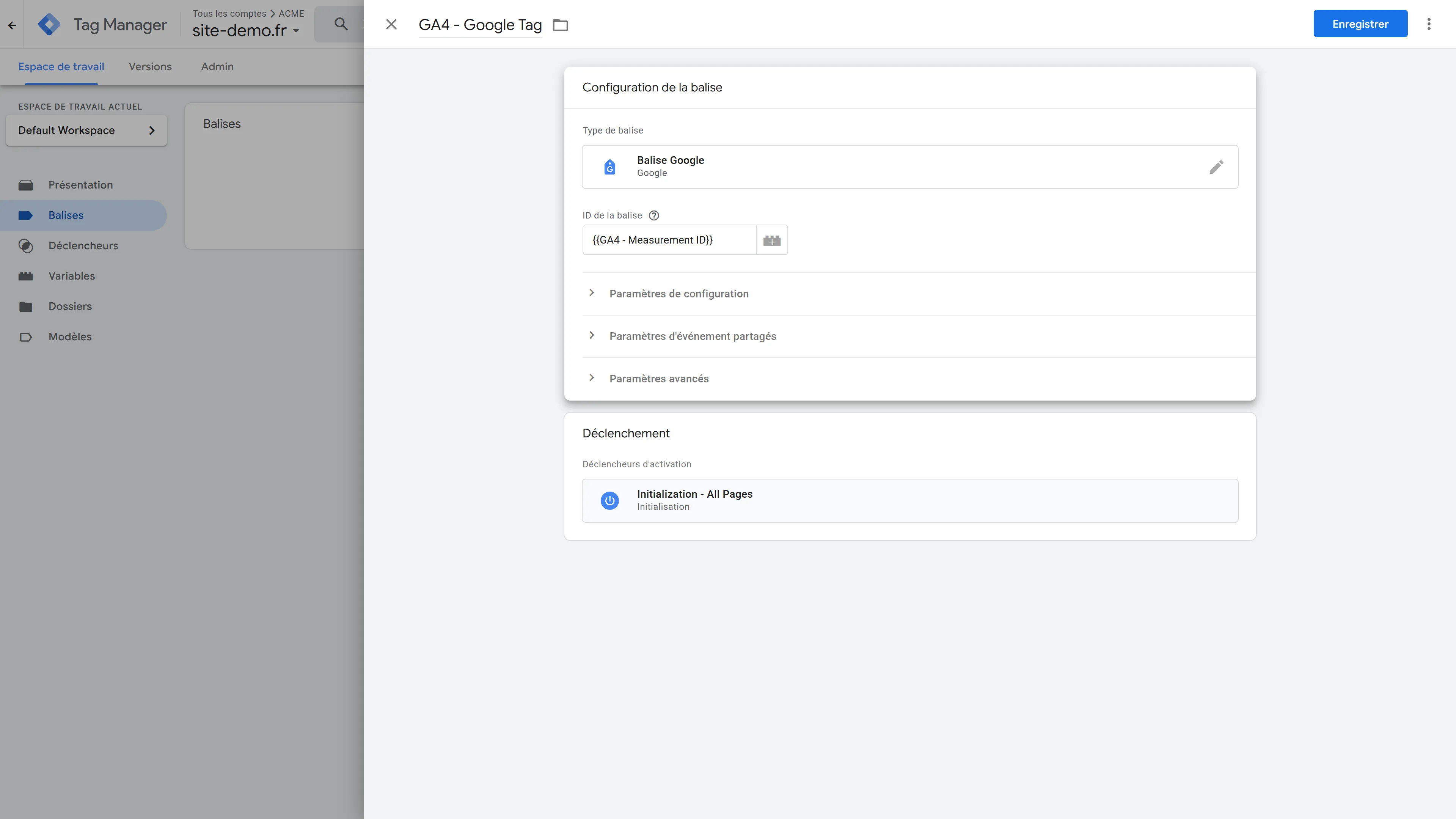Image resolution: width=1456 pixels, height=819 pixels.
Task: Click the Balises sidebar tag icon
Action: point(25,215)
